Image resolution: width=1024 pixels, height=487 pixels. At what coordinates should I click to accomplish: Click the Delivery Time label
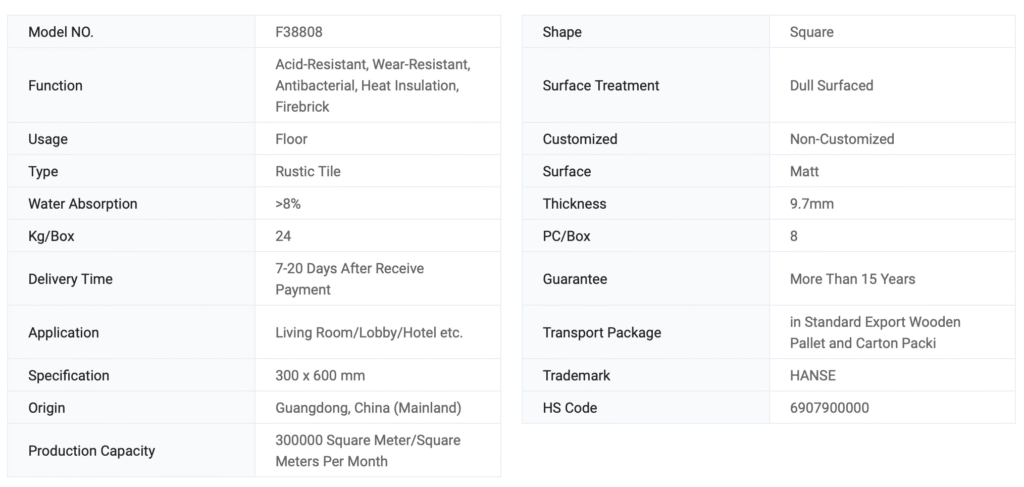point(70,279)
